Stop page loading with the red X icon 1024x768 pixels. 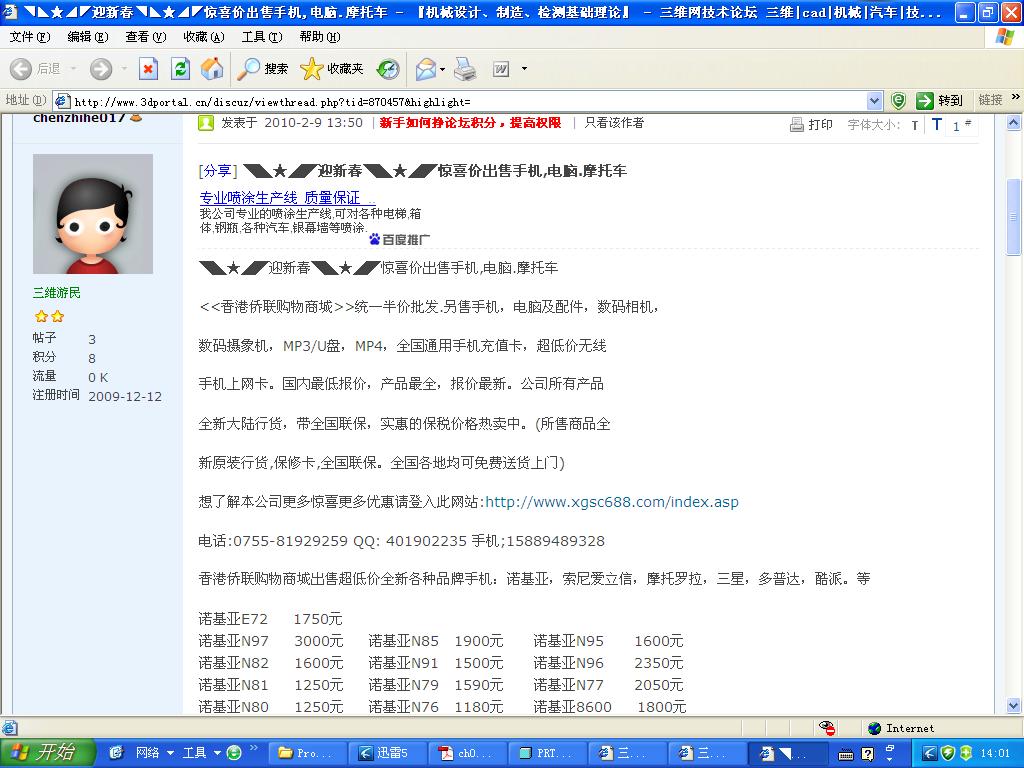(x=149, y=69)
